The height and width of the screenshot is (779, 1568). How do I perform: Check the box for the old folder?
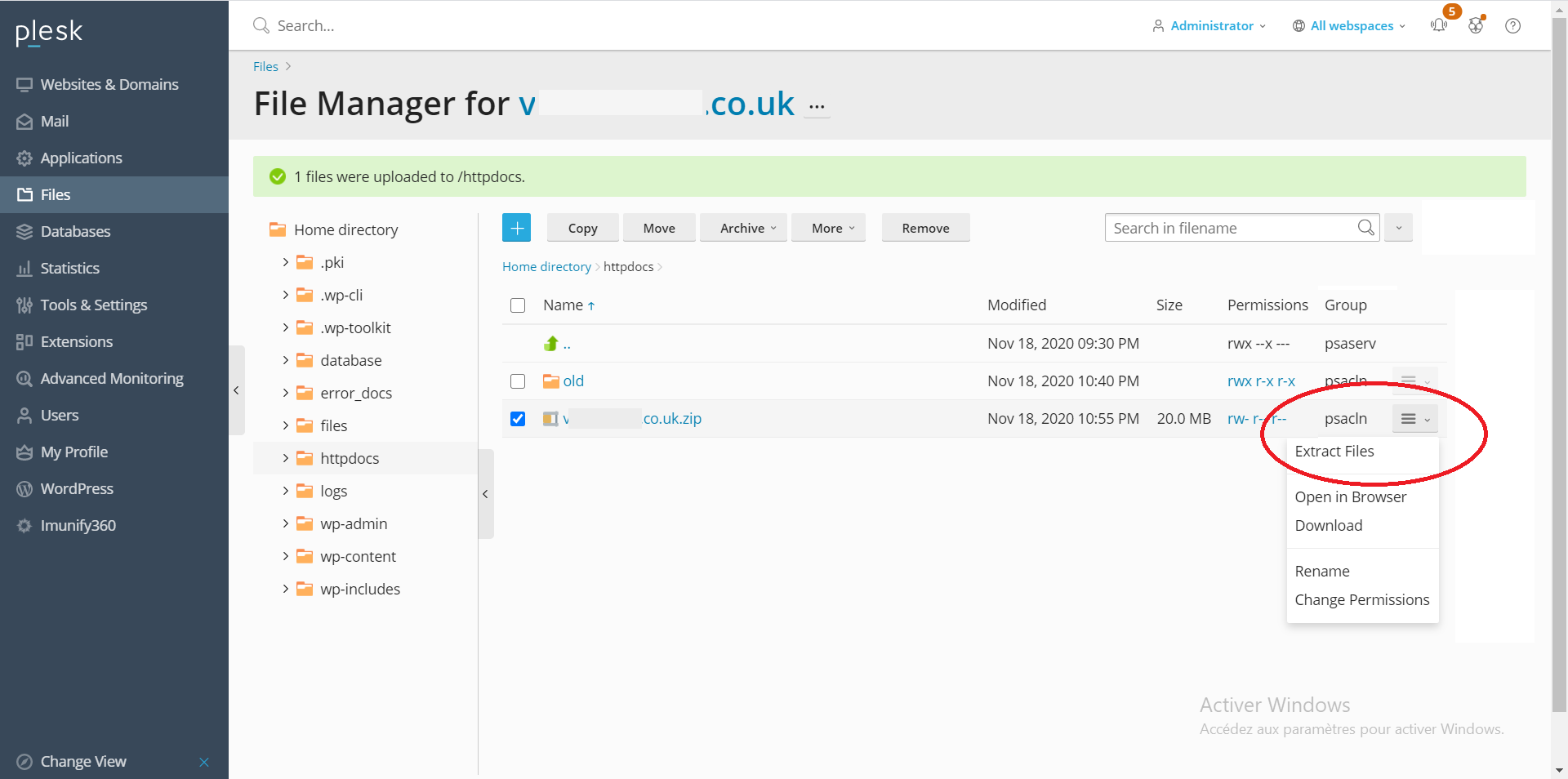coord(518,381)
